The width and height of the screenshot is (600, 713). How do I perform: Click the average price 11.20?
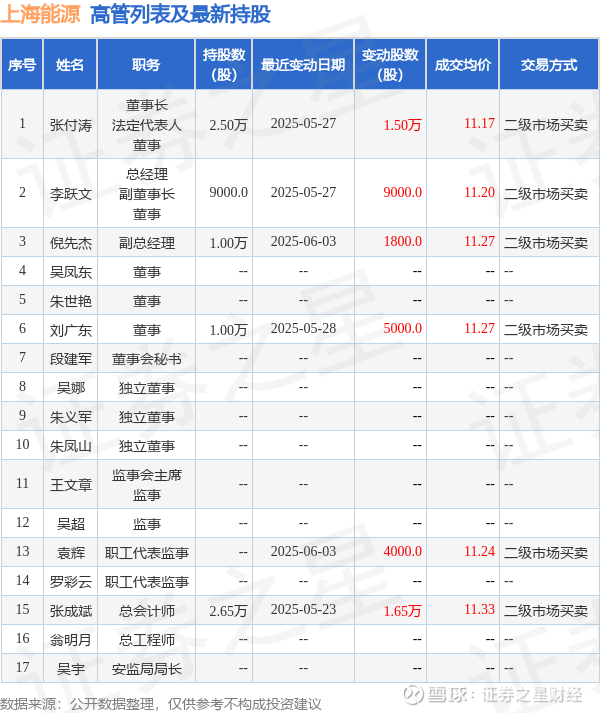[x=479, y=193]
